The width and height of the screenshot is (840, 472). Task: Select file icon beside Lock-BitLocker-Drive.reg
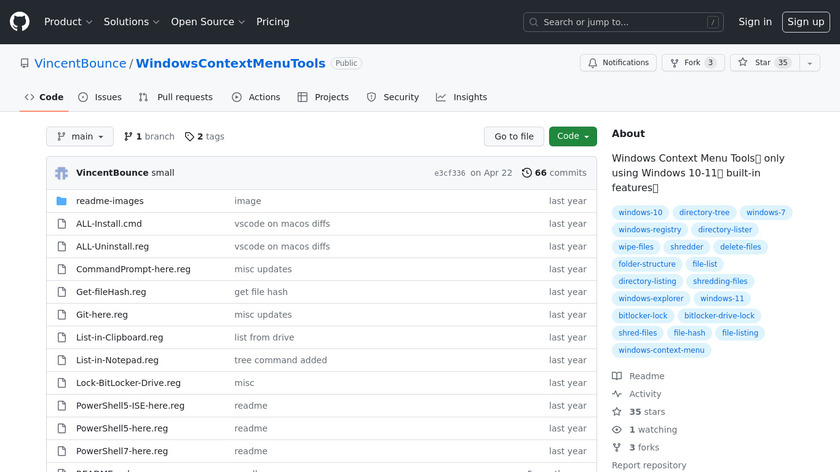(62, 383)
